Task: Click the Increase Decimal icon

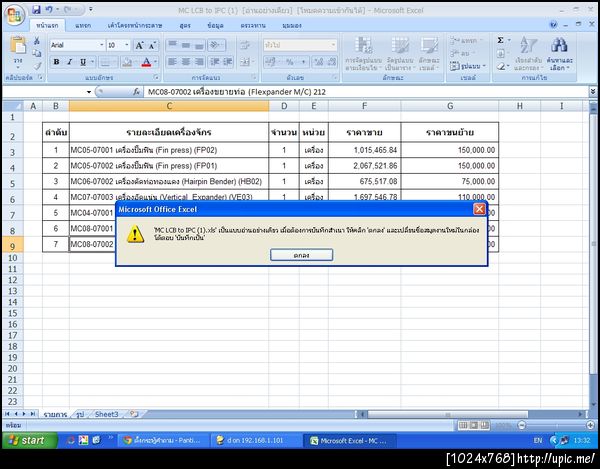Action: (x=318, y=62)
